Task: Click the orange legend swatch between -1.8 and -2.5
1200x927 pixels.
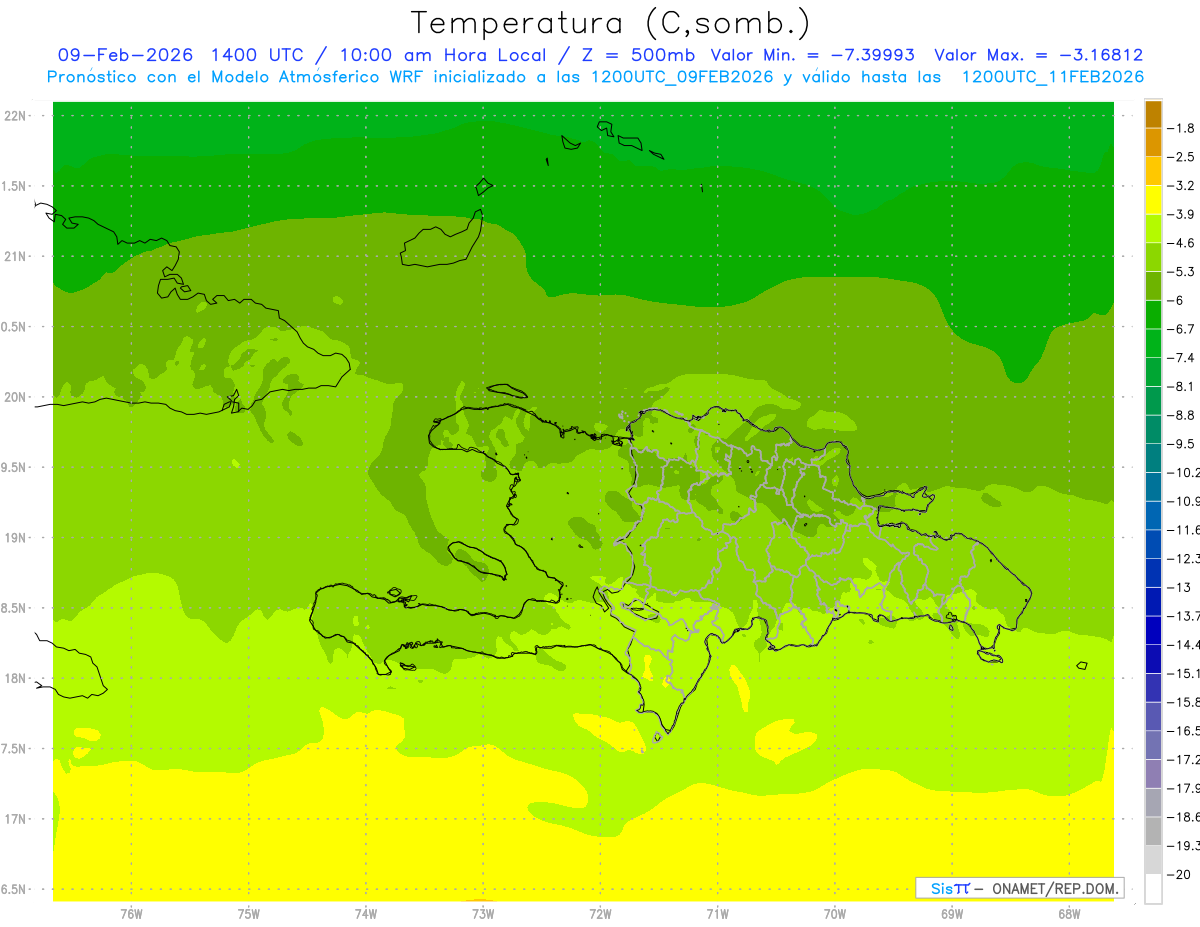Action: pos(1153,143)
